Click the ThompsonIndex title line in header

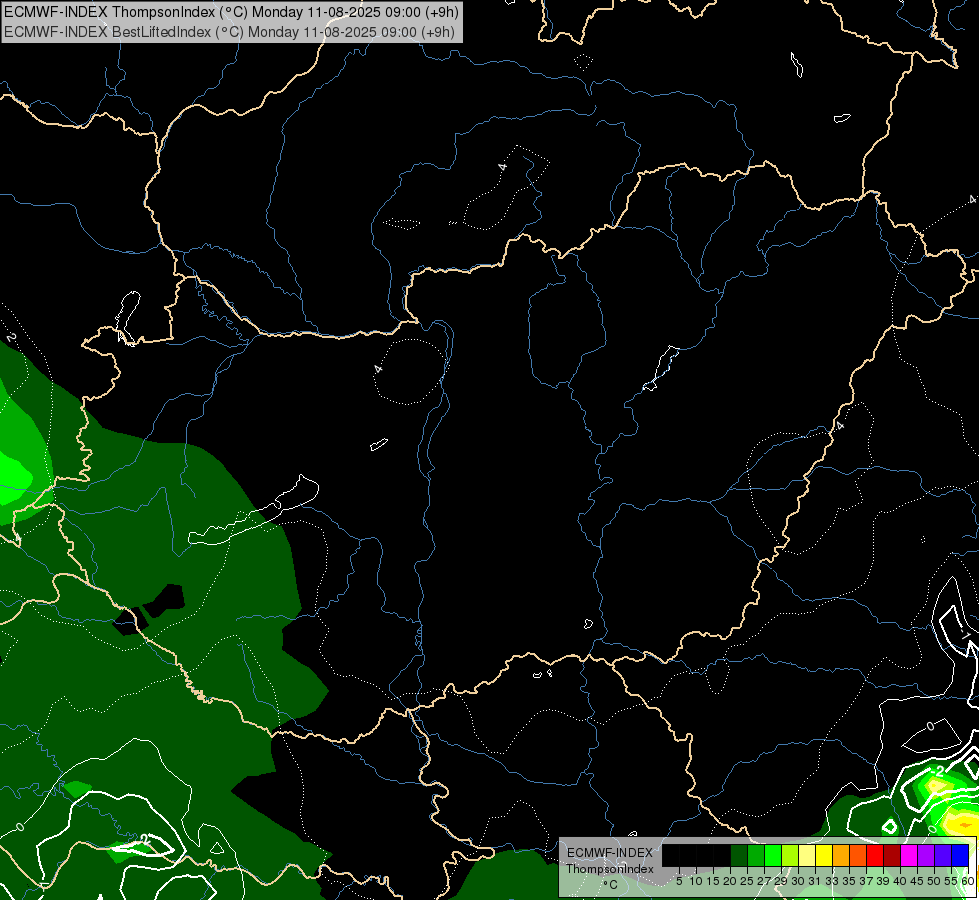(231, 12)
